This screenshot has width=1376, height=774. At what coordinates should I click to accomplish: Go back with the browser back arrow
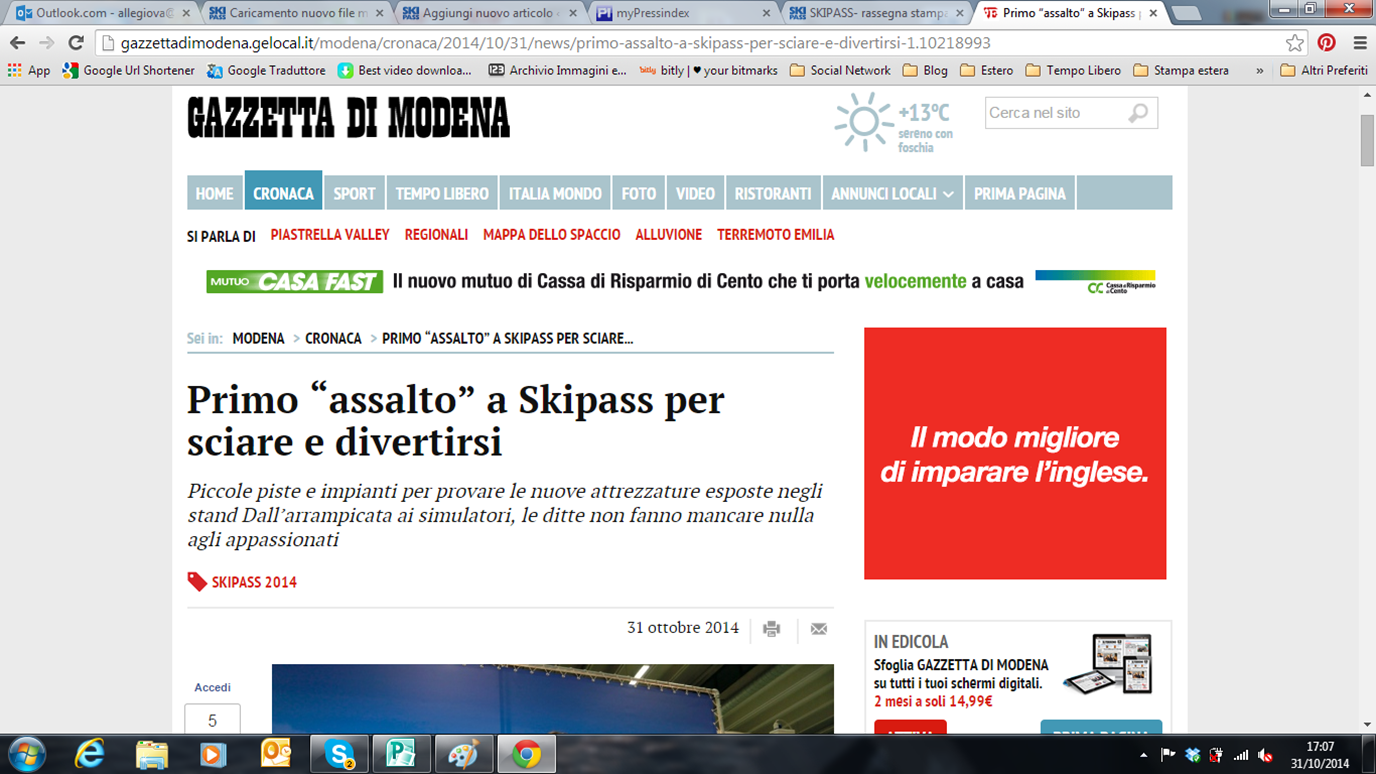17,43
